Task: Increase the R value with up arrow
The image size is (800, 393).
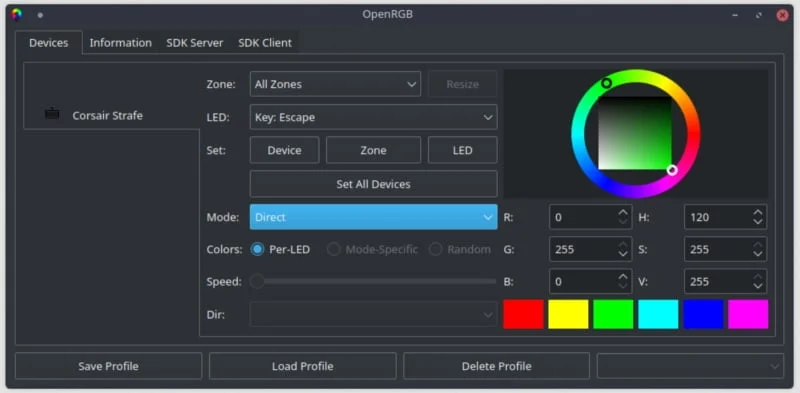Action: (623, 212)
